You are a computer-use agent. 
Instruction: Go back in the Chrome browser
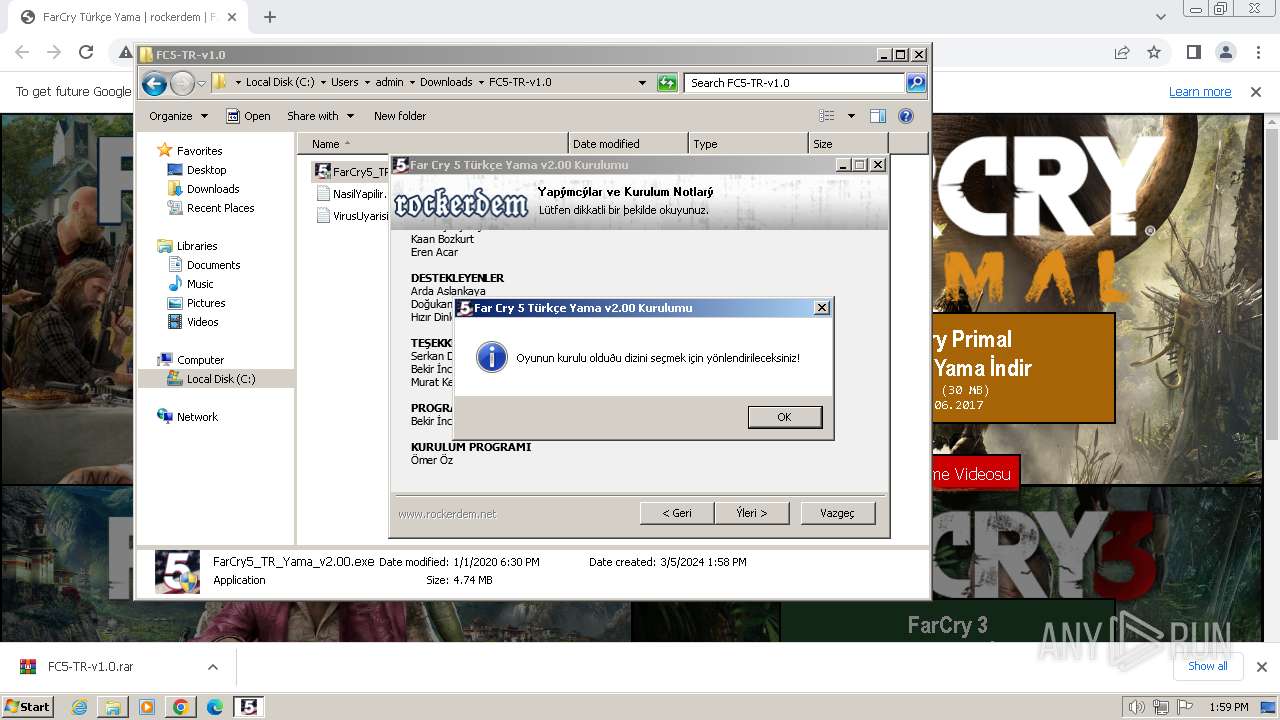click(22, 52)
